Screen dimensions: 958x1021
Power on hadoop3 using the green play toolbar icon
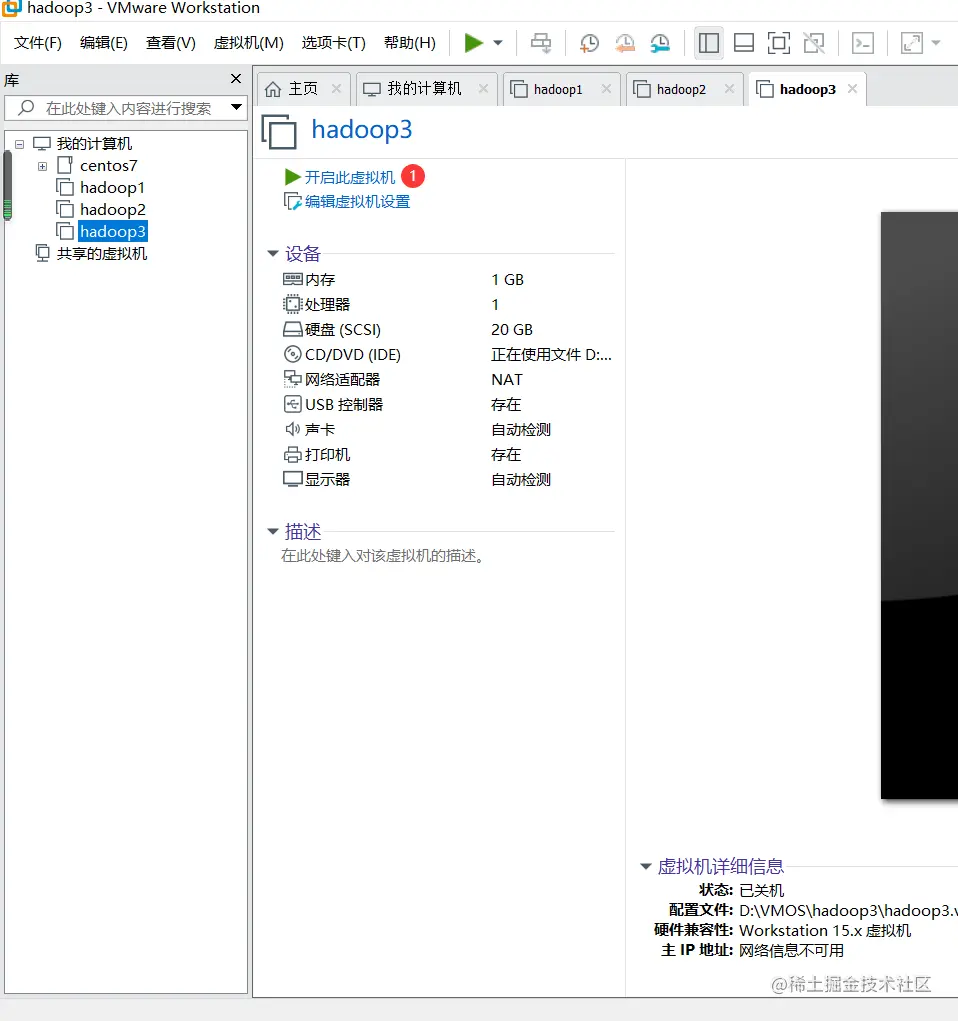472,42
